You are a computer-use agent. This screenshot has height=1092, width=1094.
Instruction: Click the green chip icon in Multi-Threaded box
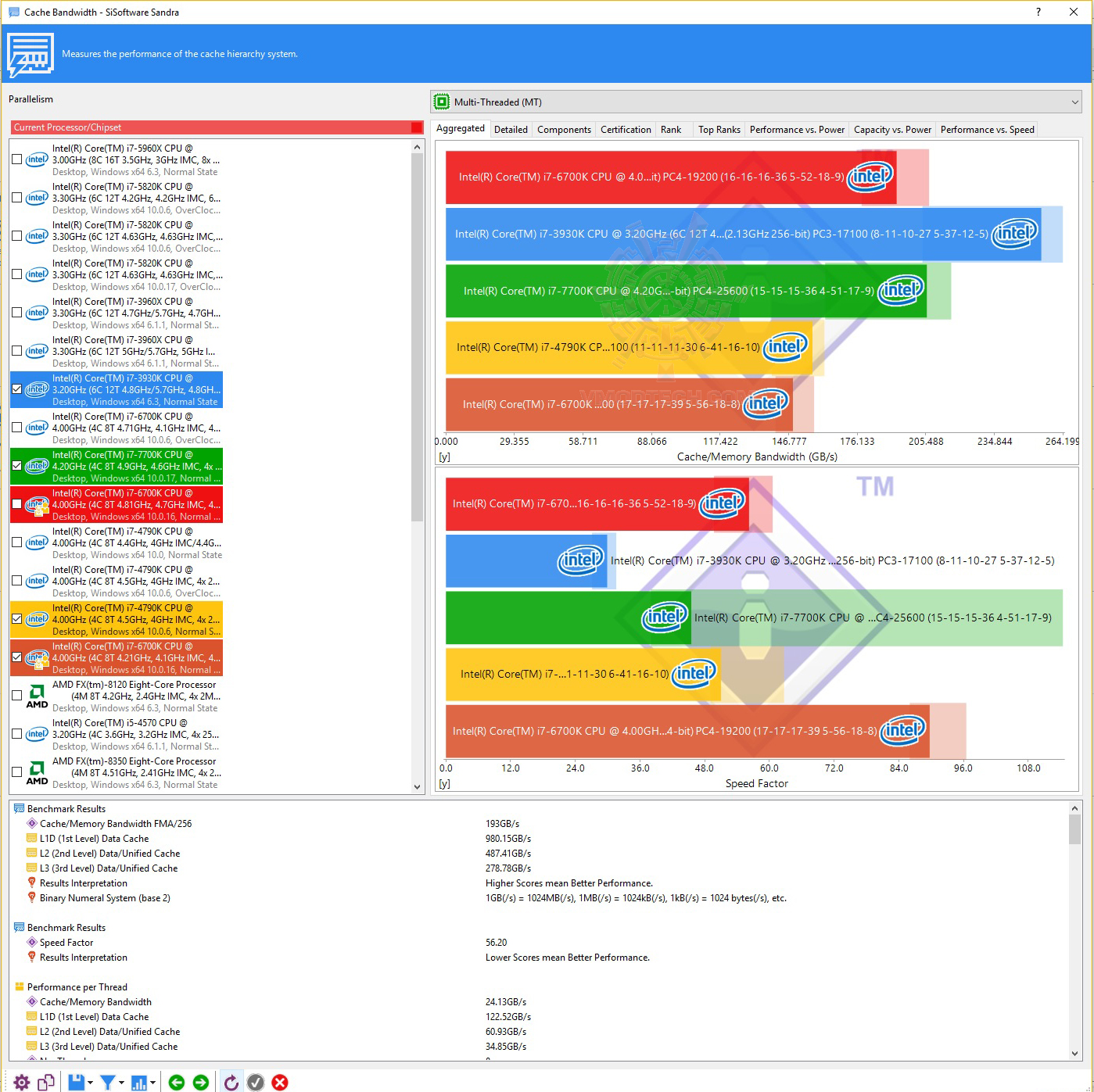pos(442,102)
